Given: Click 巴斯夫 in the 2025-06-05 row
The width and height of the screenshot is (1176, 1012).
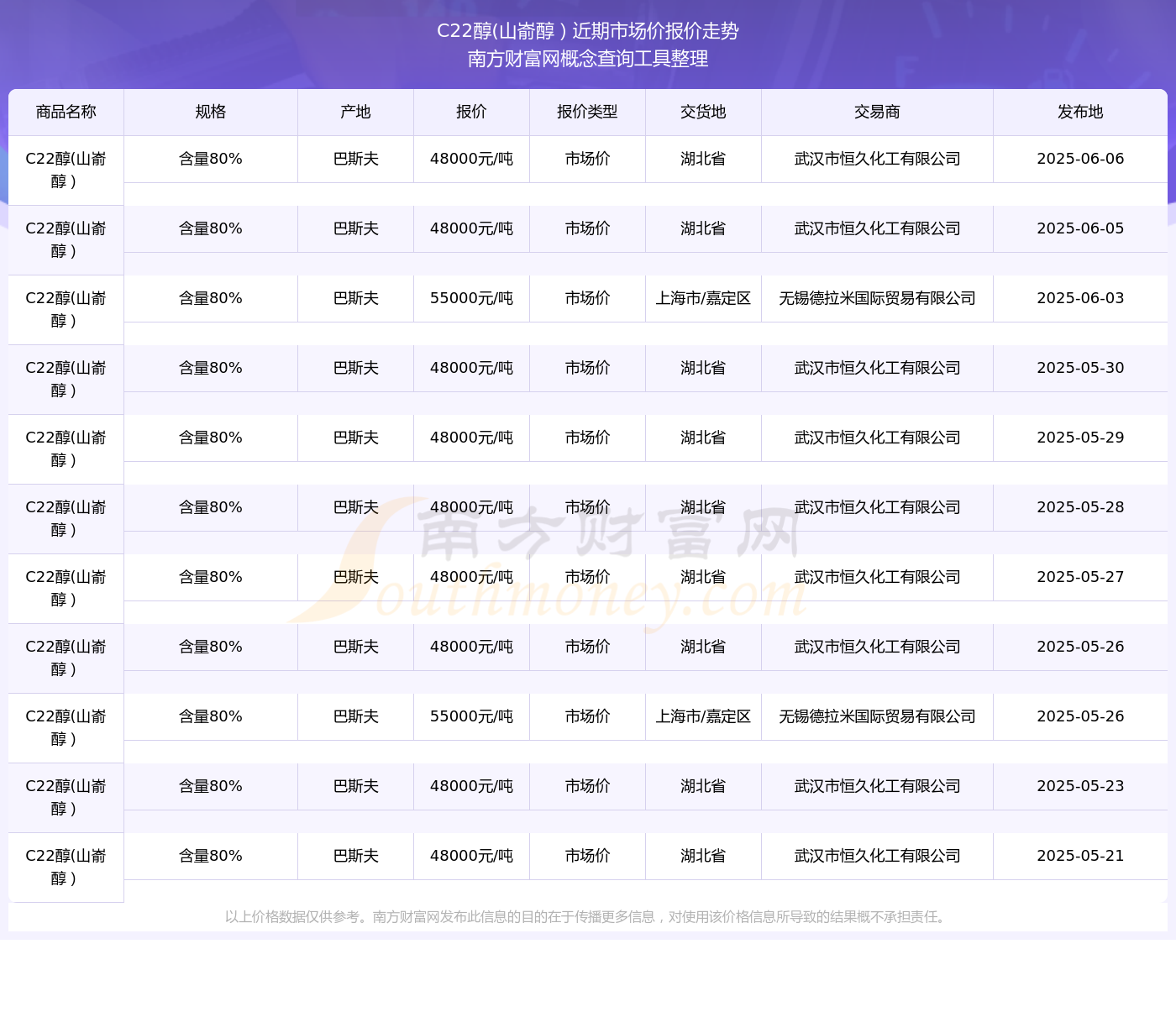Looking at the screenshot, I should click(x=356, y=228).
